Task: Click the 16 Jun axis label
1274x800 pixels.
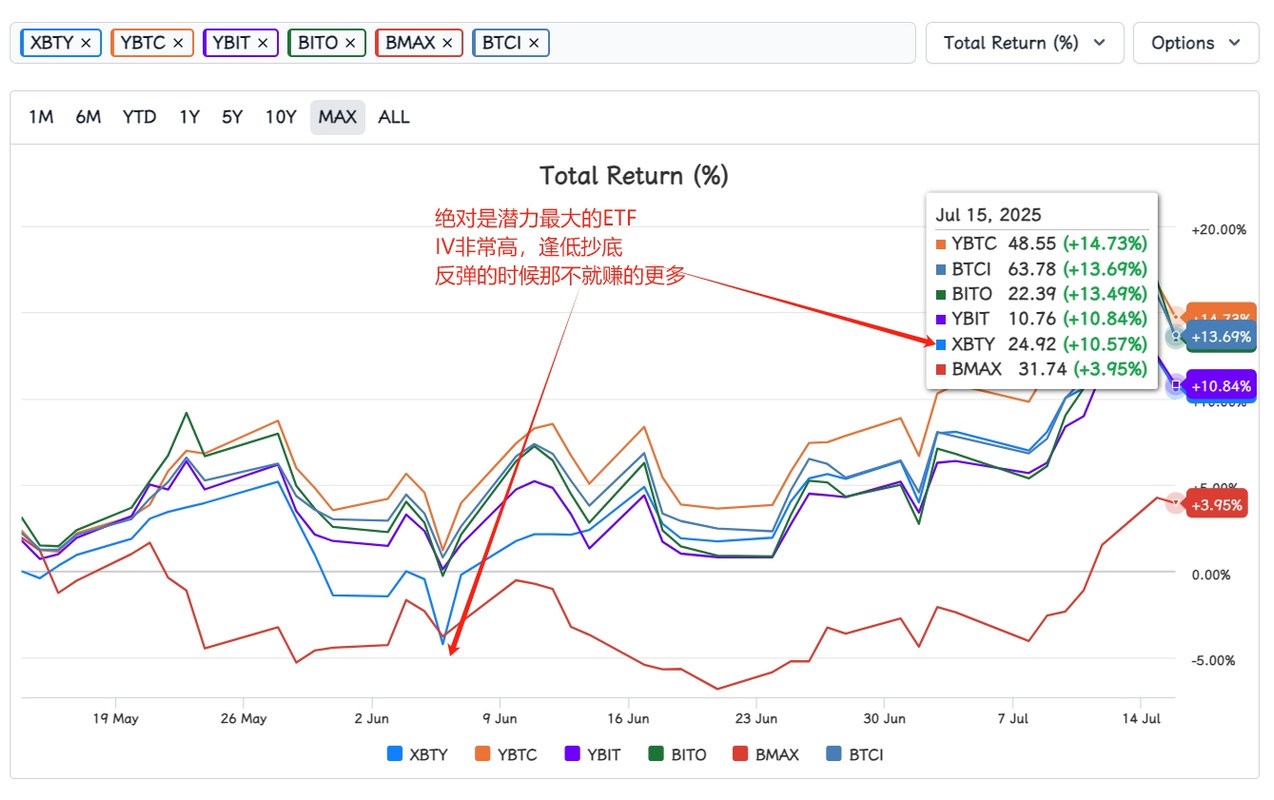Action: tap(628, 718)
